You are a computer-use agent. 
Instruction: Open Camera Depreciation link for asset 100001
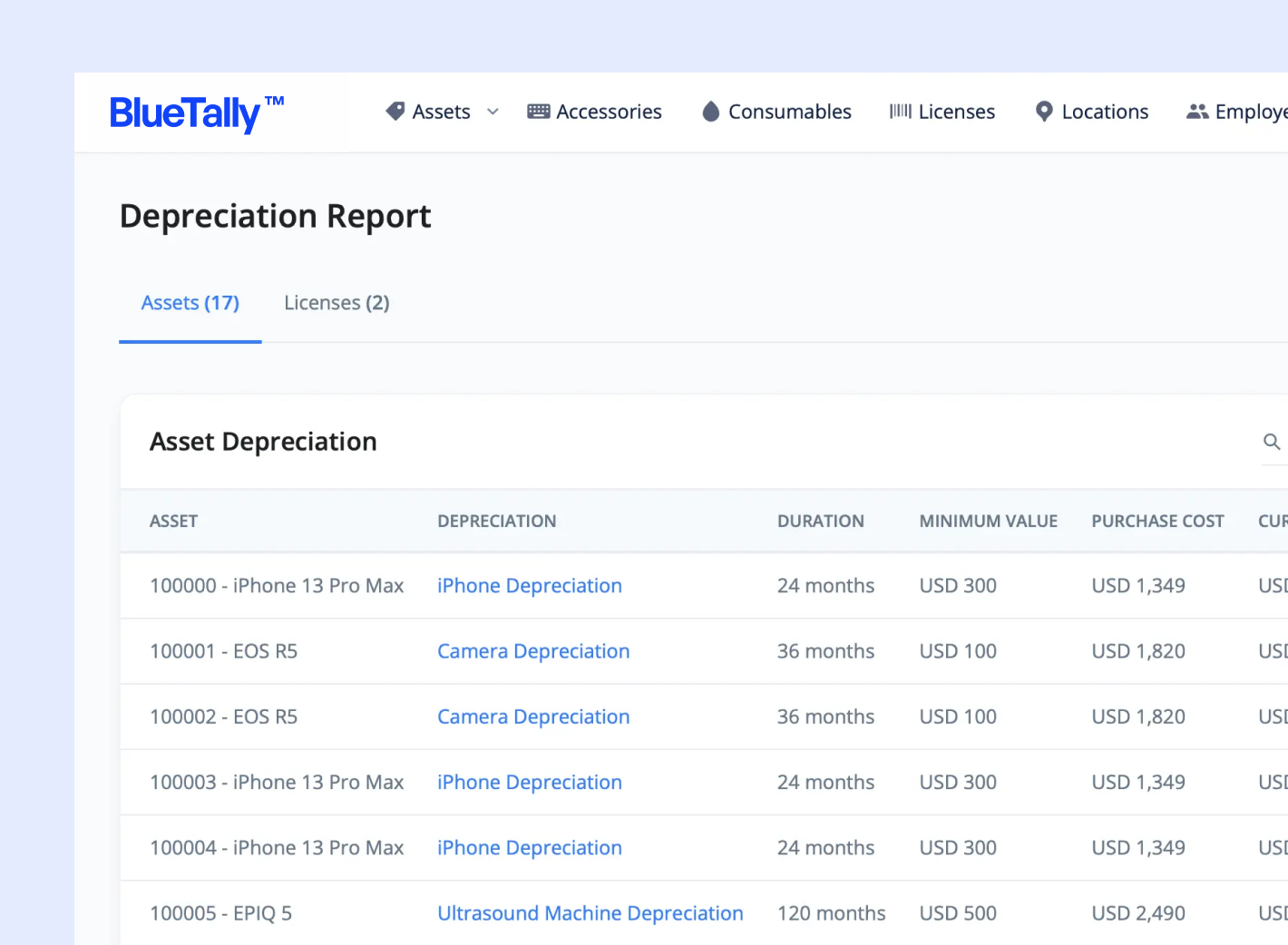(x=533, y=651)
